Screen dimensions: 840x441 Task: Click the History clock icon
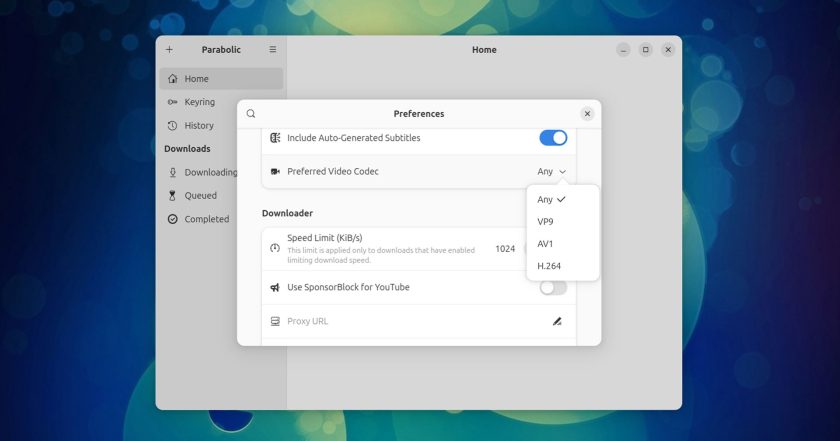[x=172, y=125]
